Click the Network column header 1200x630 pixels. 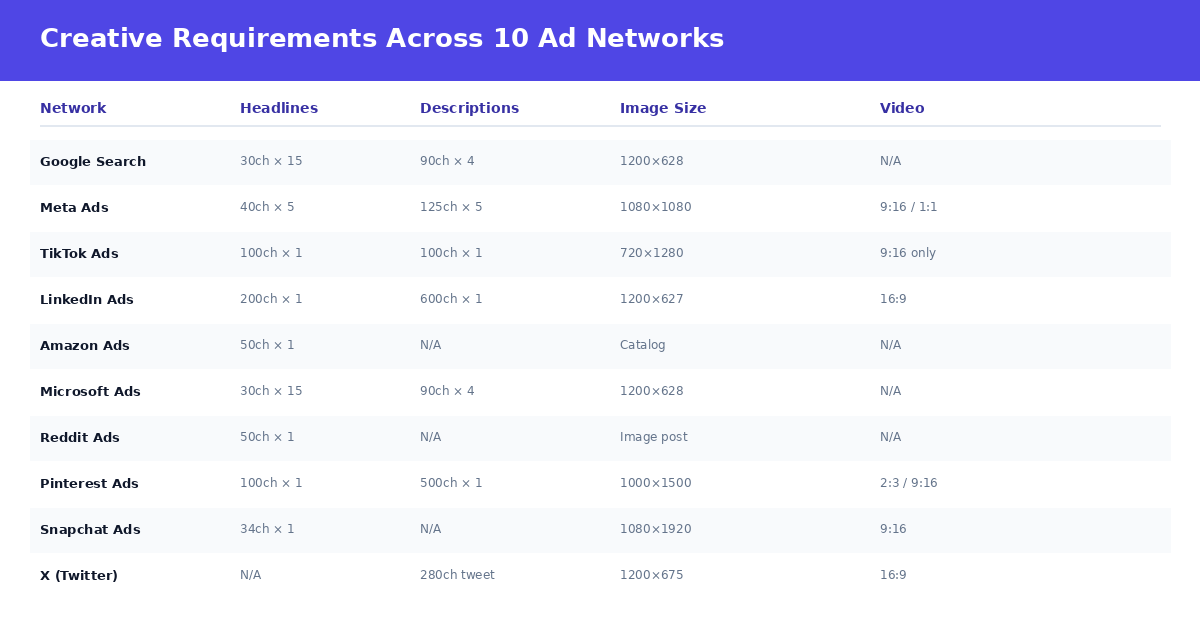(x=73, y=108)
